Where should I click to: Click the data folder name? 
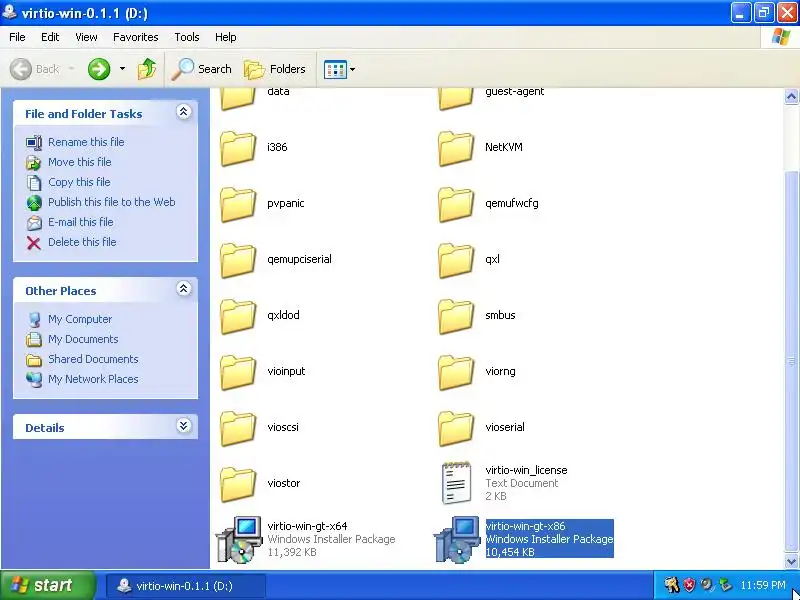pyautogui.click(x=278, y=91)
